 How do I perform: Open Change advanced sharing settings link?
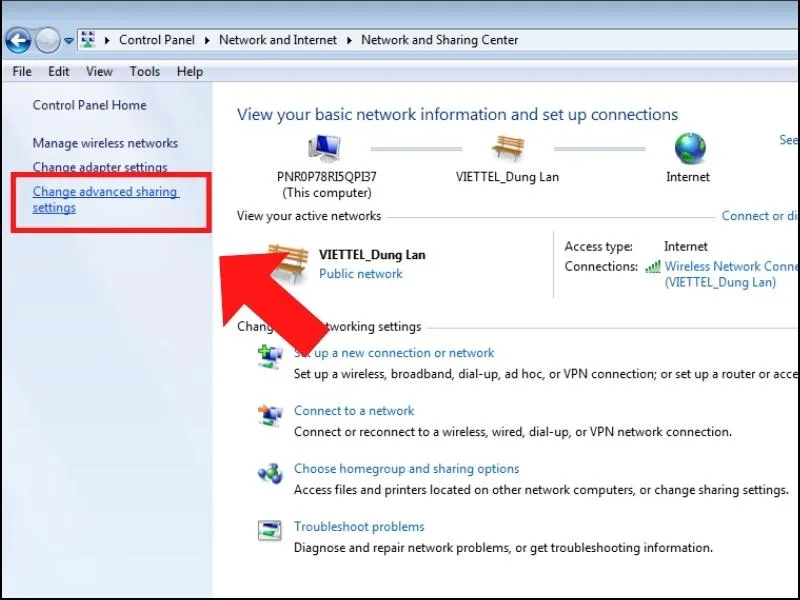104,199
